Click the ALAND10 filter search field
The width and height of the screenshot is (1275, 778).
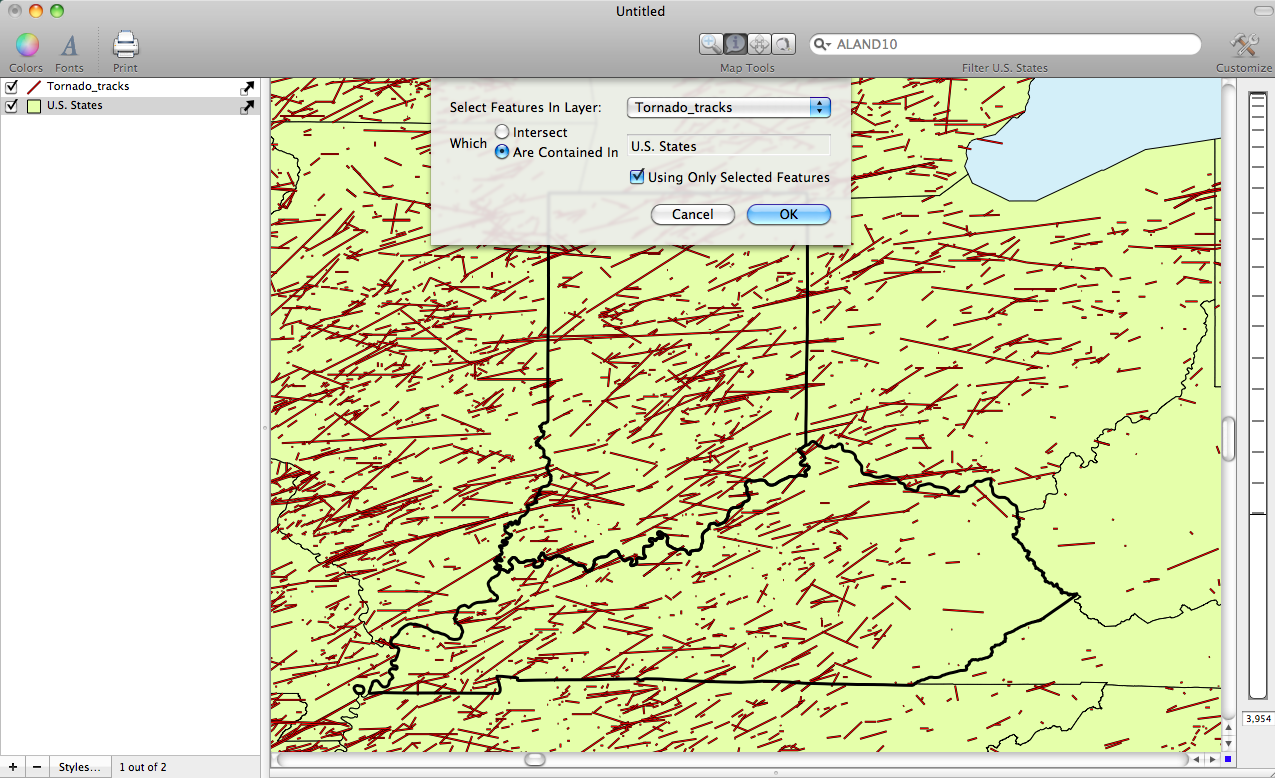1010,44
